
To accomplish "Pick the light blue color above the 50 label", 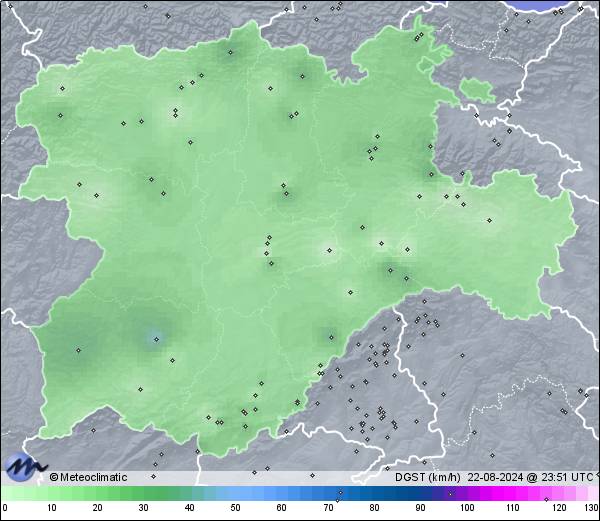I will point(235,494).
